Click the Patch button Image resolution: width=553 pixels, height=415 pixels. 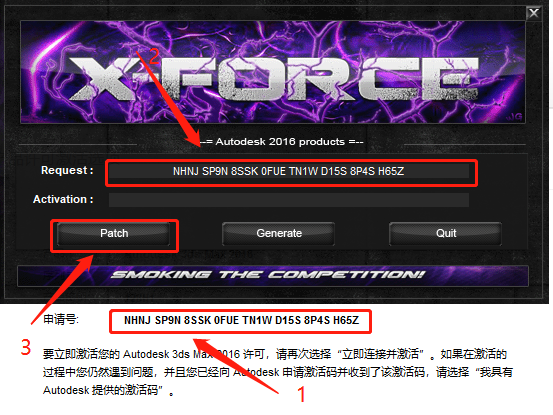click(x=114, y=233)
